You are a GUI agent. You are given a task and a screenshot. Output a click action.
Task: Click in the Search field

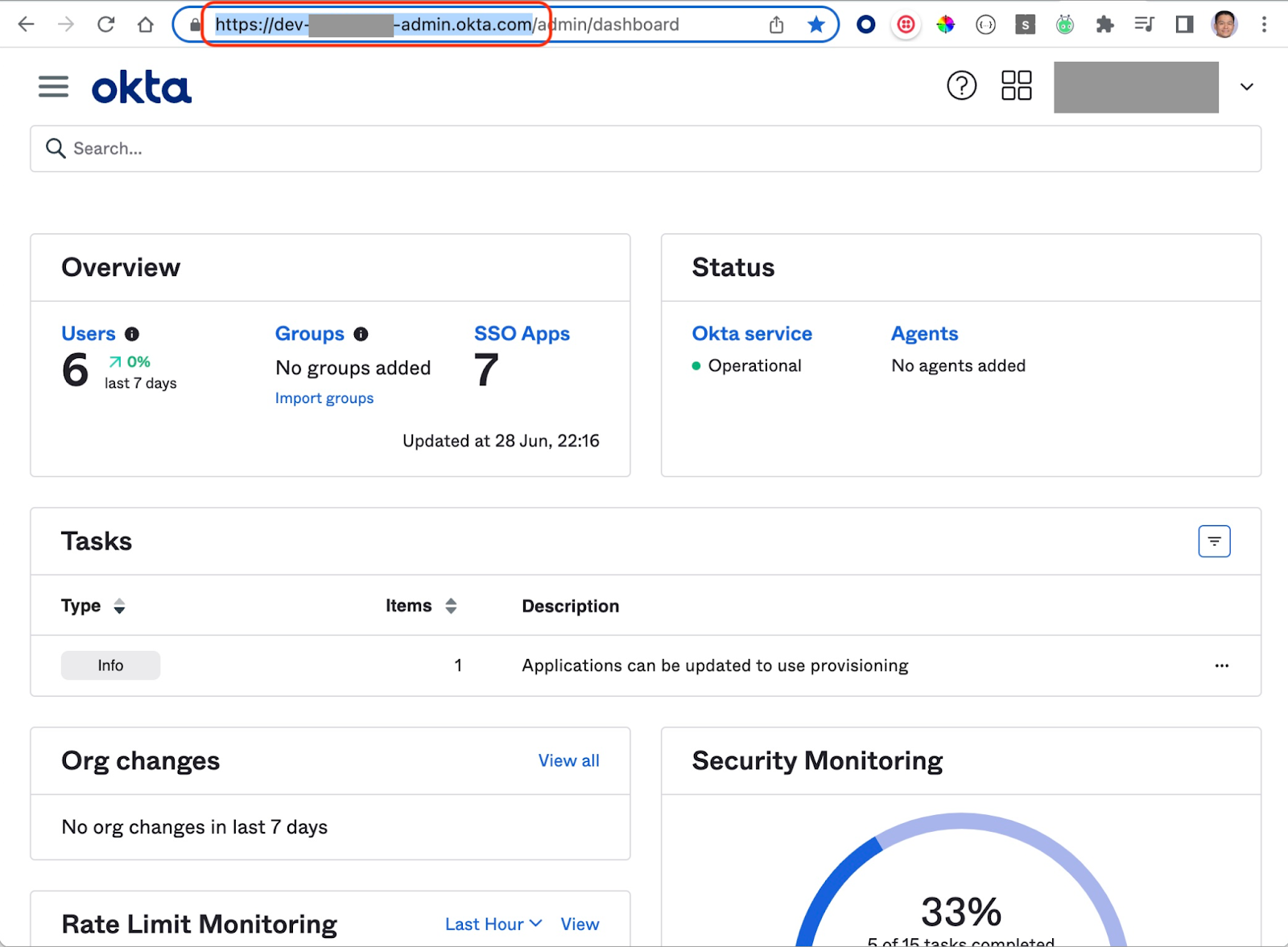coord(646,149)
